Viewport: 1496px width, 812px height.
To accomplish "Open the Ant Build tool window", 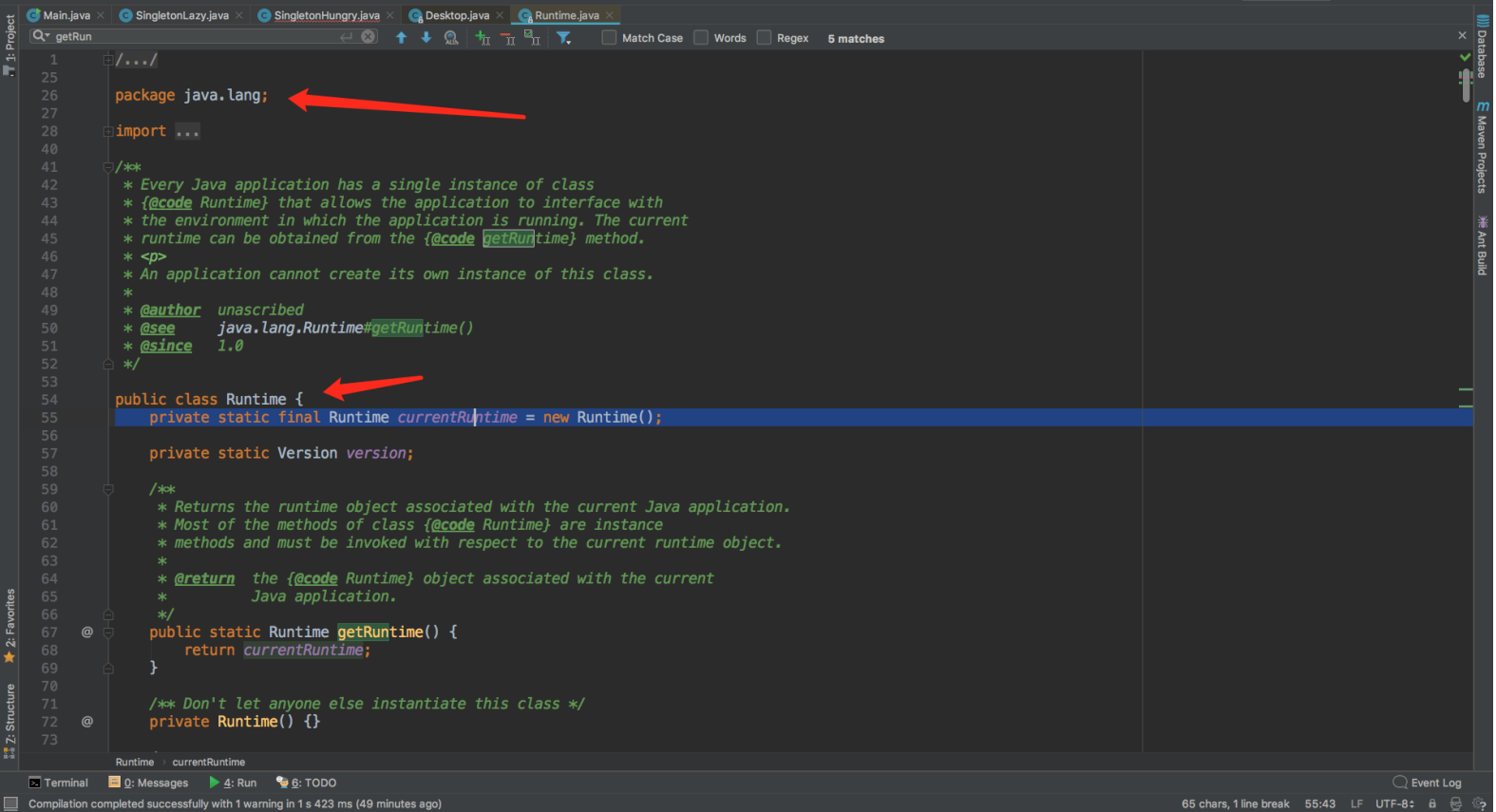I will [x=1482, y=246].
